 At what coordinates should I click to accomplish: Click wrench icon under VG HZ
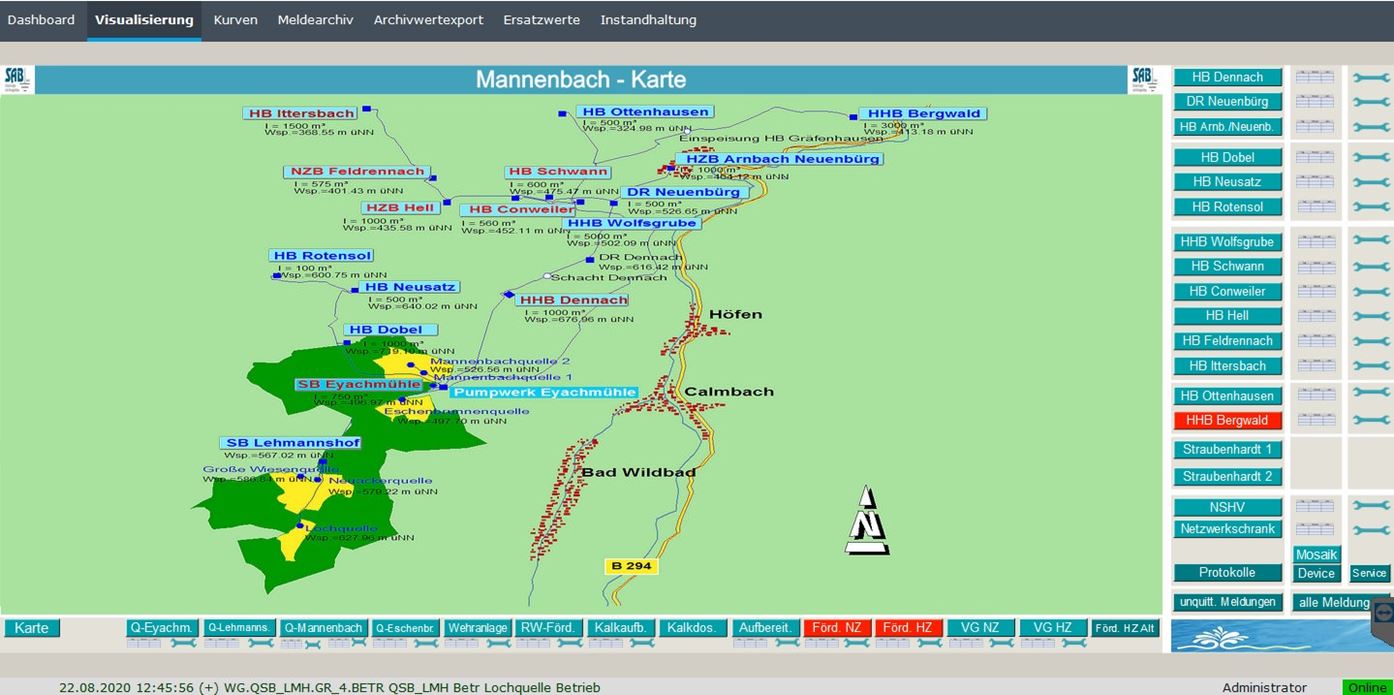(1073, 644)
